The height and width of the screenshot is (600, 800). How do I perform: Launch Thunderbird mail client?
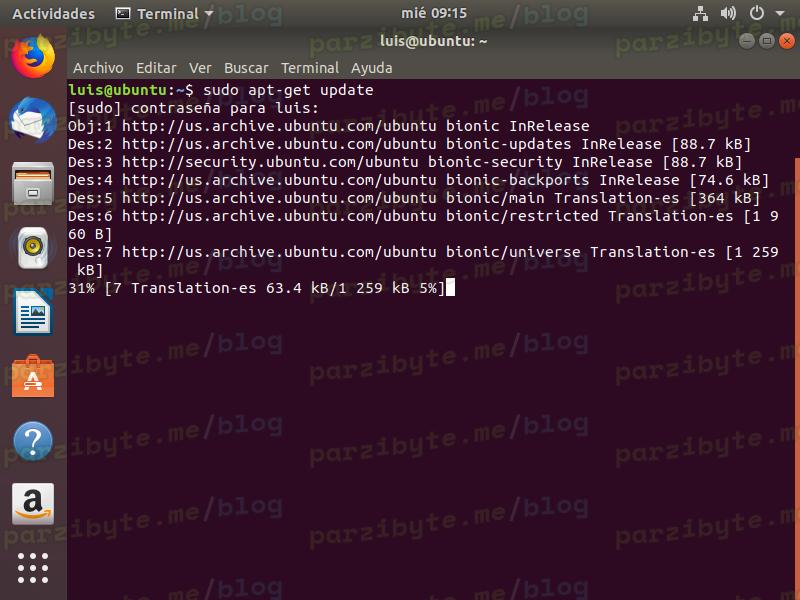[33, 120]
